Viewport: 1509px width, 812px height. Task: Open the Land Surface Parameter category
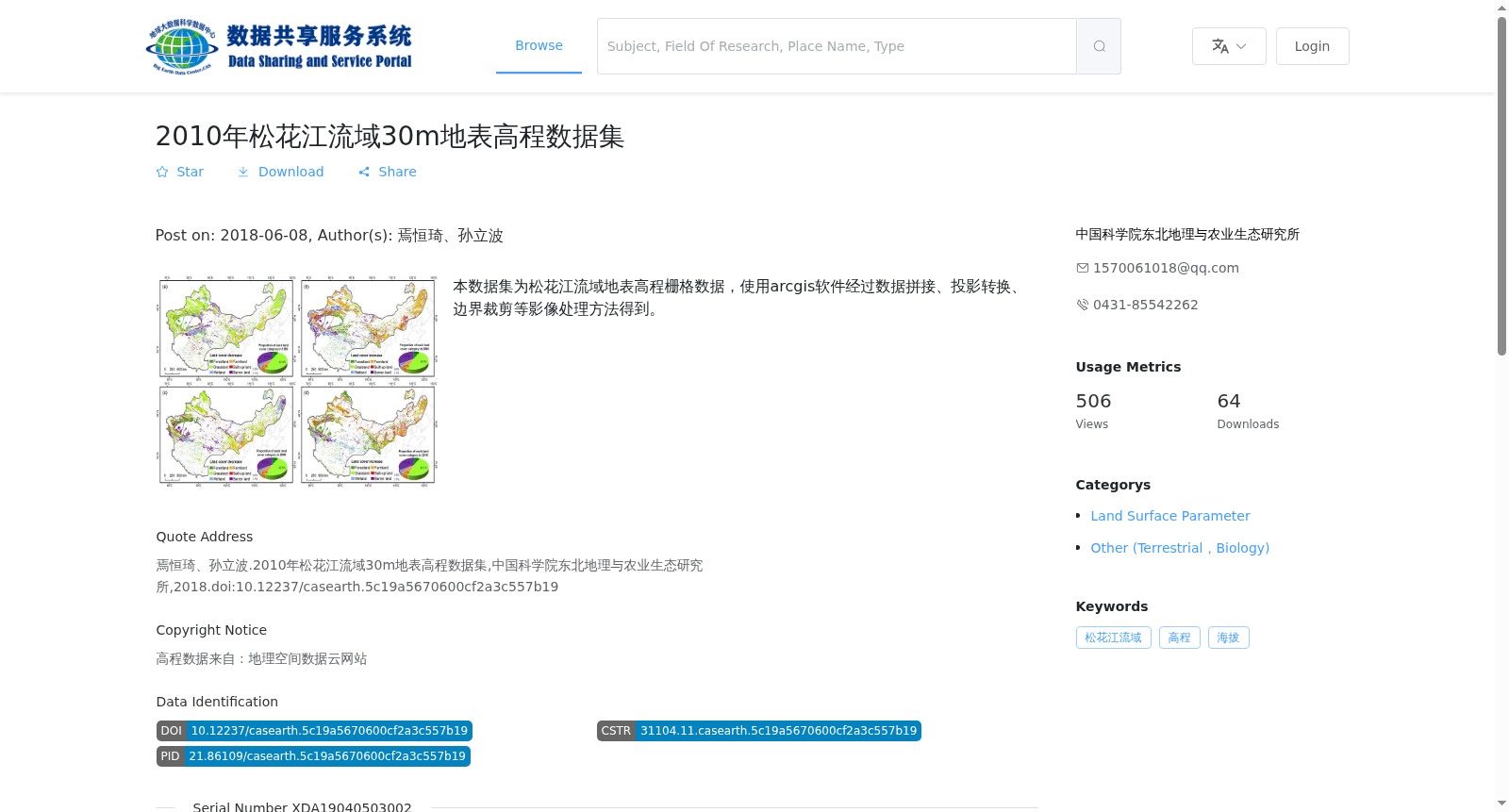pos(1169,516)
